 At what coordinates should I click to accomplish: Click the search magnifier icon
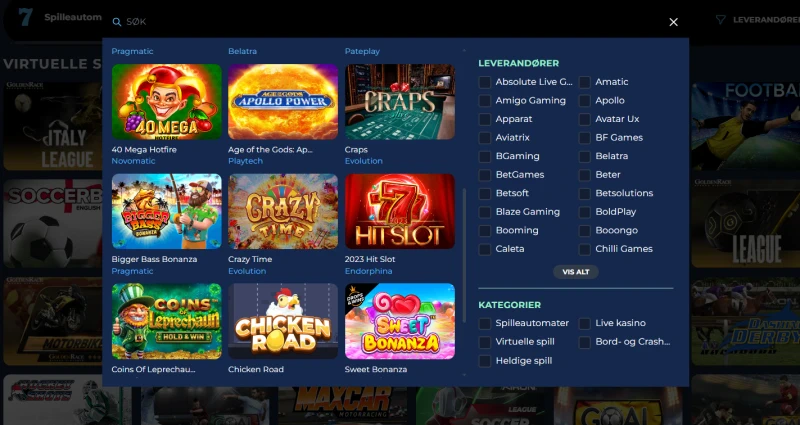117,22
